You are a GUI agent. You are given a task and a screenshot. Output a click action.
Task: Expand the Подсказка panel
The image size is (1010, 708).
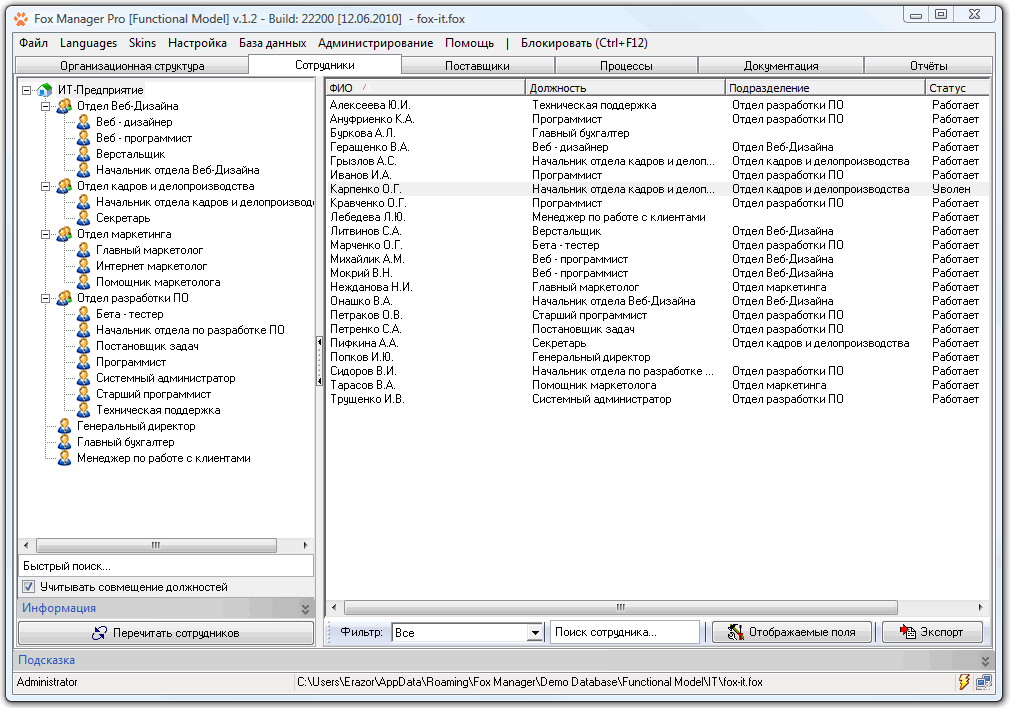[985, 661]
